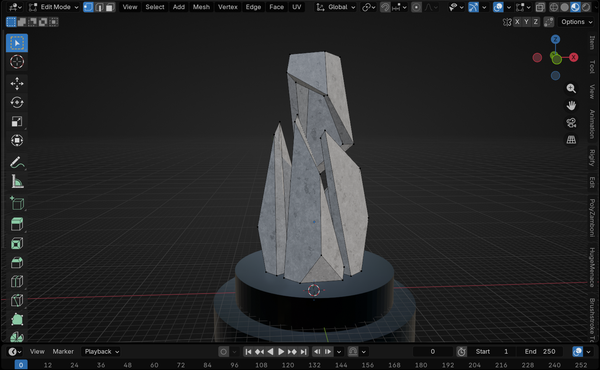Image resolution: width=600 pixels, height=370 pixels.
Task: Toggle X-ray view
Action: [540, 7]
